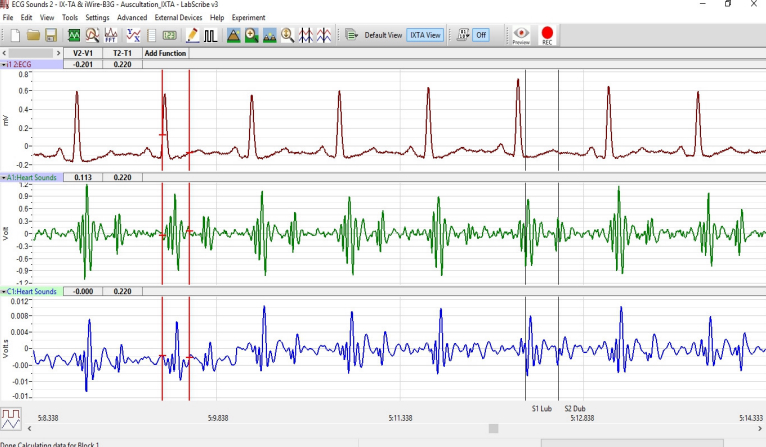Viewport: 766px width, 447px height.
Task: Open the External Devices menu
Action: point(179,18)
